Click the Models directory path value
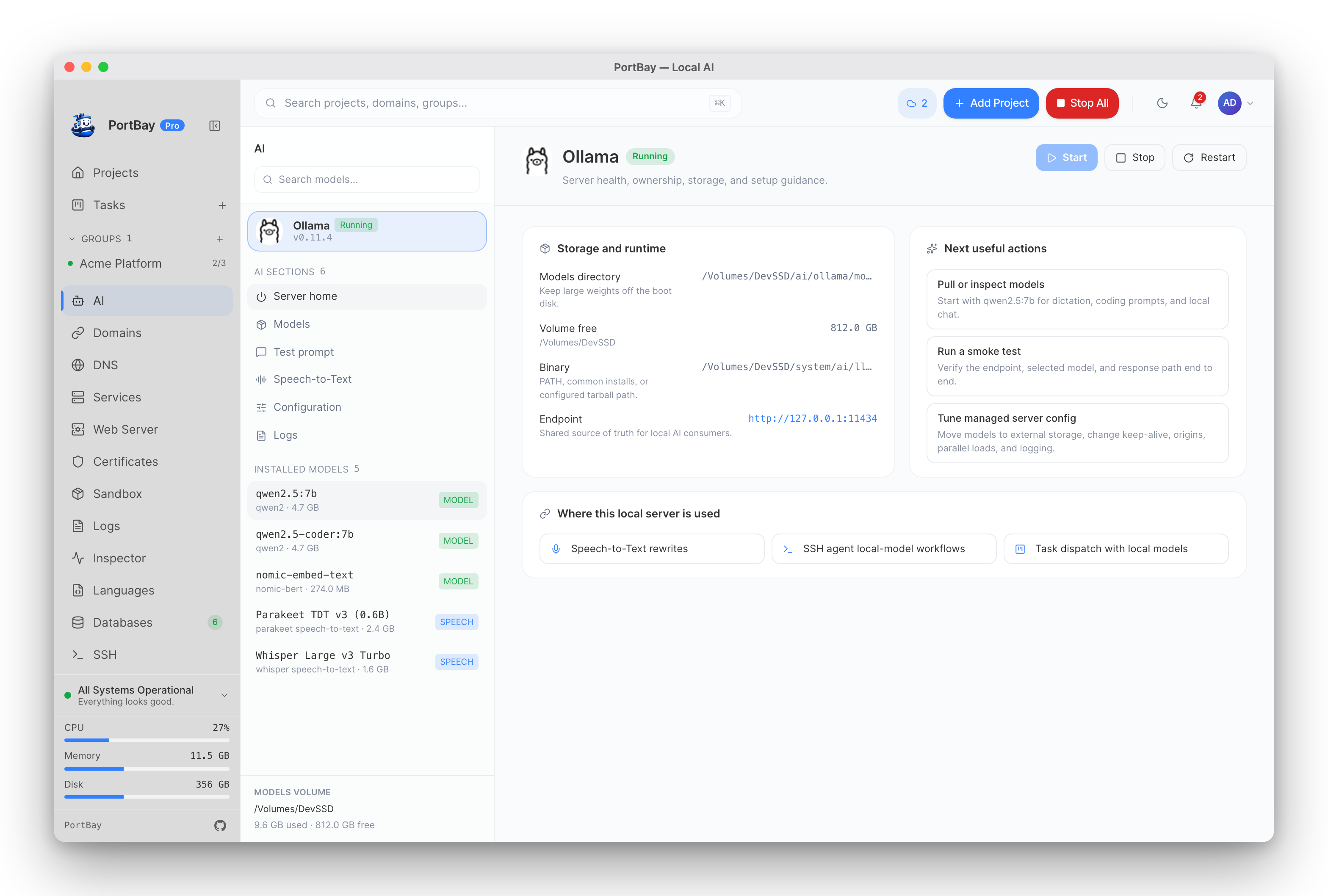 [x=786, y=276]
